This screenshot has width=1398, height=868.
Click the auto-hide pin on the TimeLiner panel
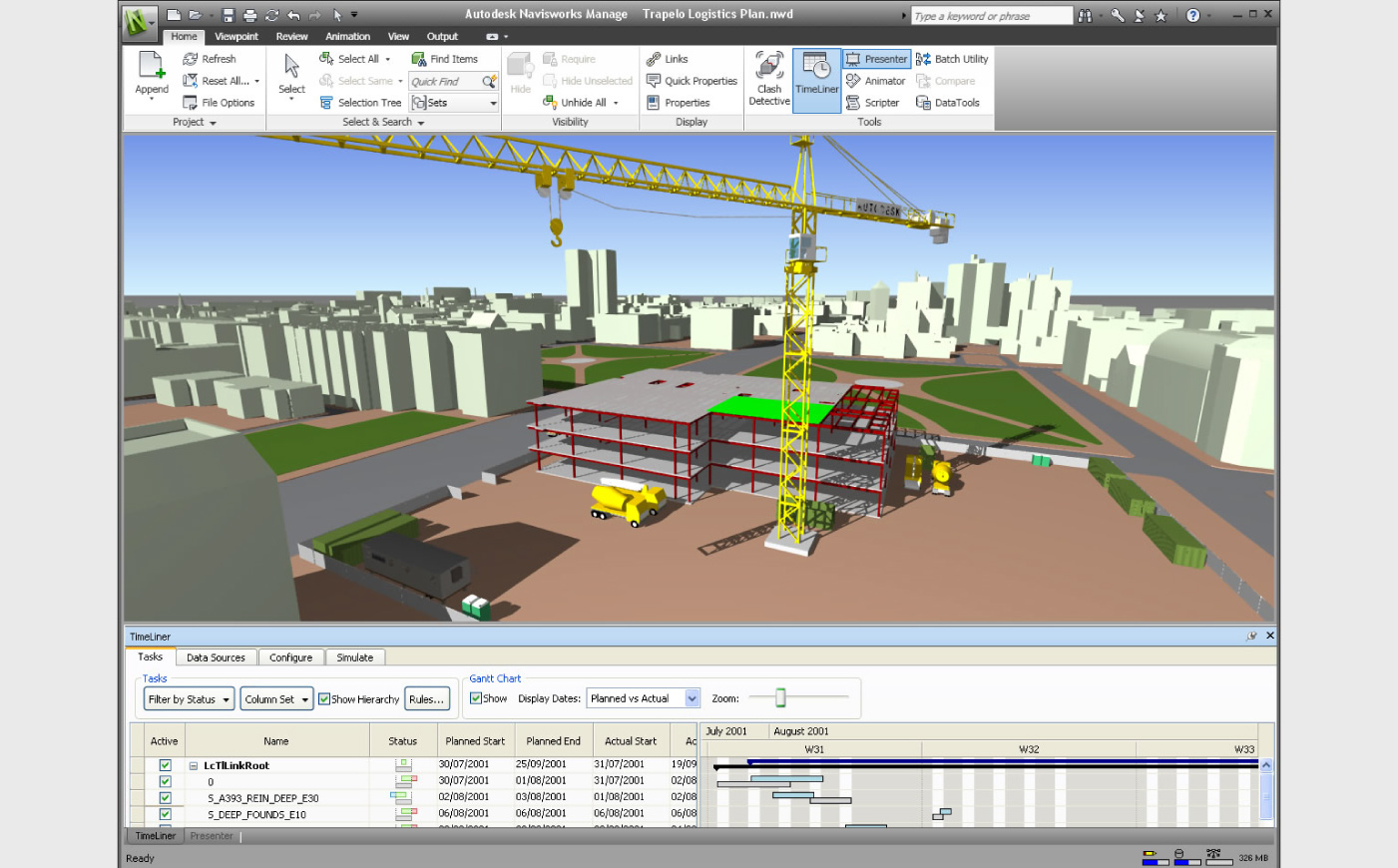pyautogui.click(x=1251, y=636)
